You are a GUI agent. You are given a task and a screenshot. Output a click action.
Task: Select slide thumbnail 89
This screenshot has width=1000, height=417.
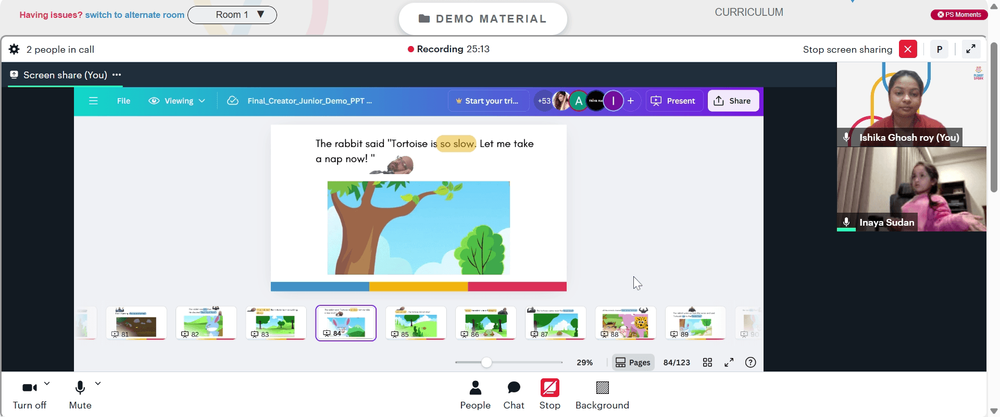tap(696, 323)
